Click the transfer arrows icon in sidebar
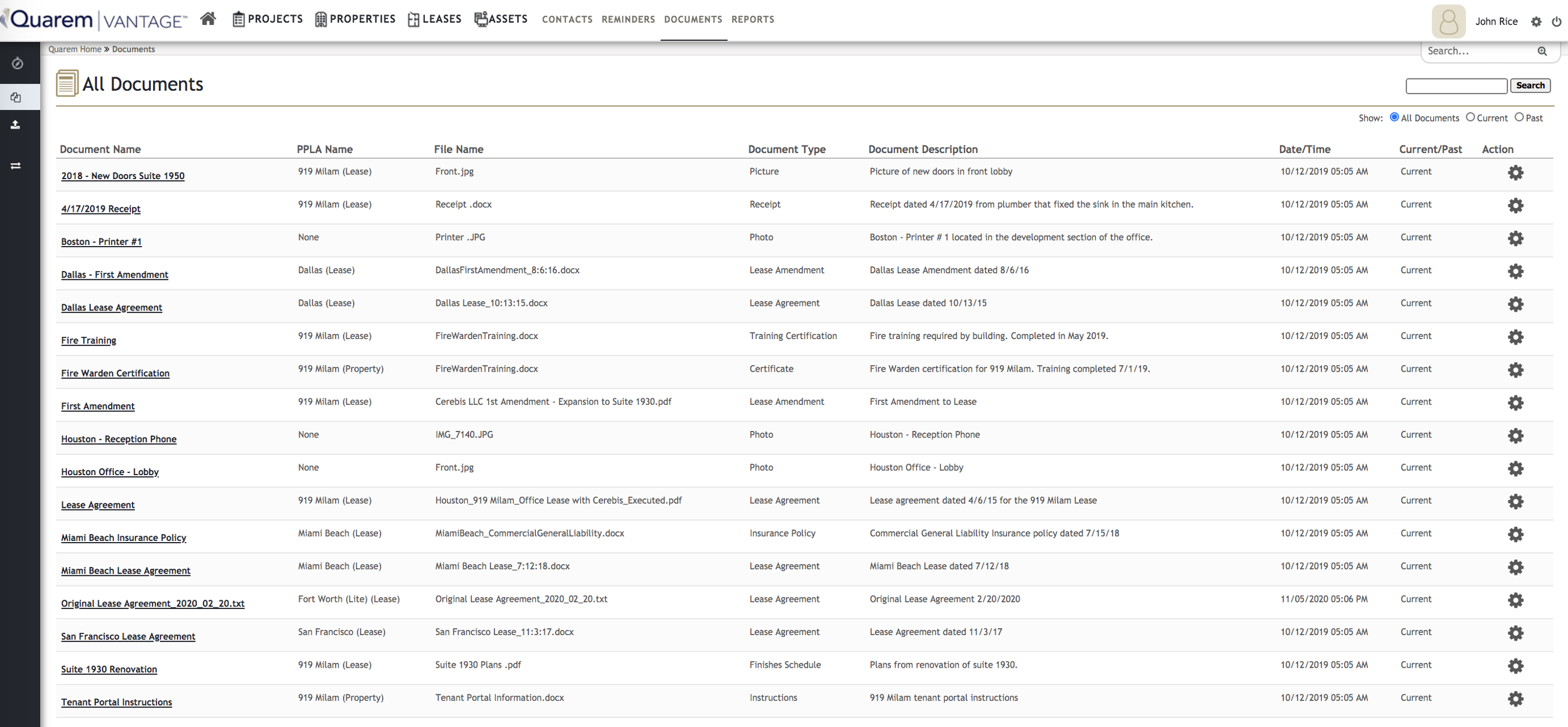The height and width of the screenshot is (727, 1568). coord(16,166)
